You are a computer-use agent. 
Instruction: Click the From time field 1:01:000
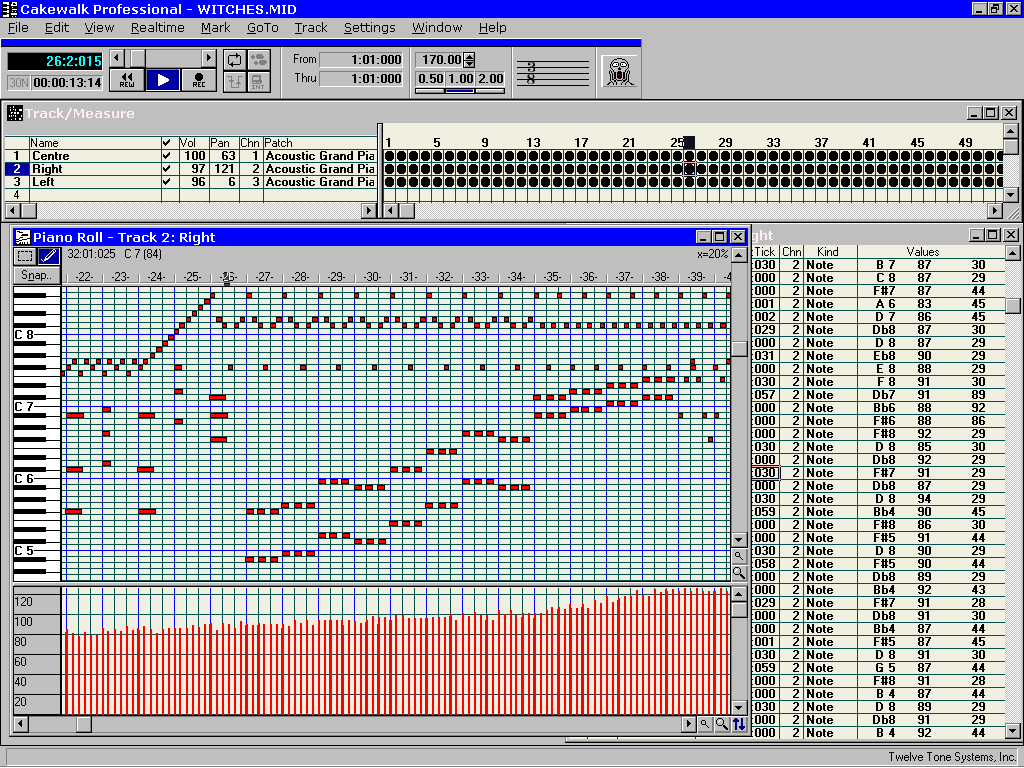coord(362,59)
